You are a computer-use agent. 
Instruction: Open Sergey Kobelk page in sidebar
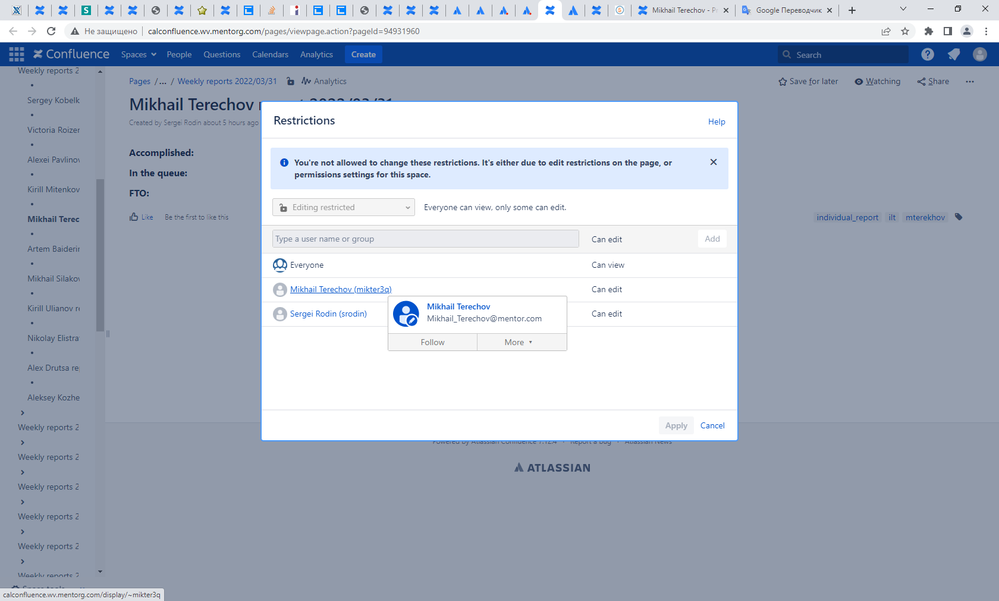(54, 100)
